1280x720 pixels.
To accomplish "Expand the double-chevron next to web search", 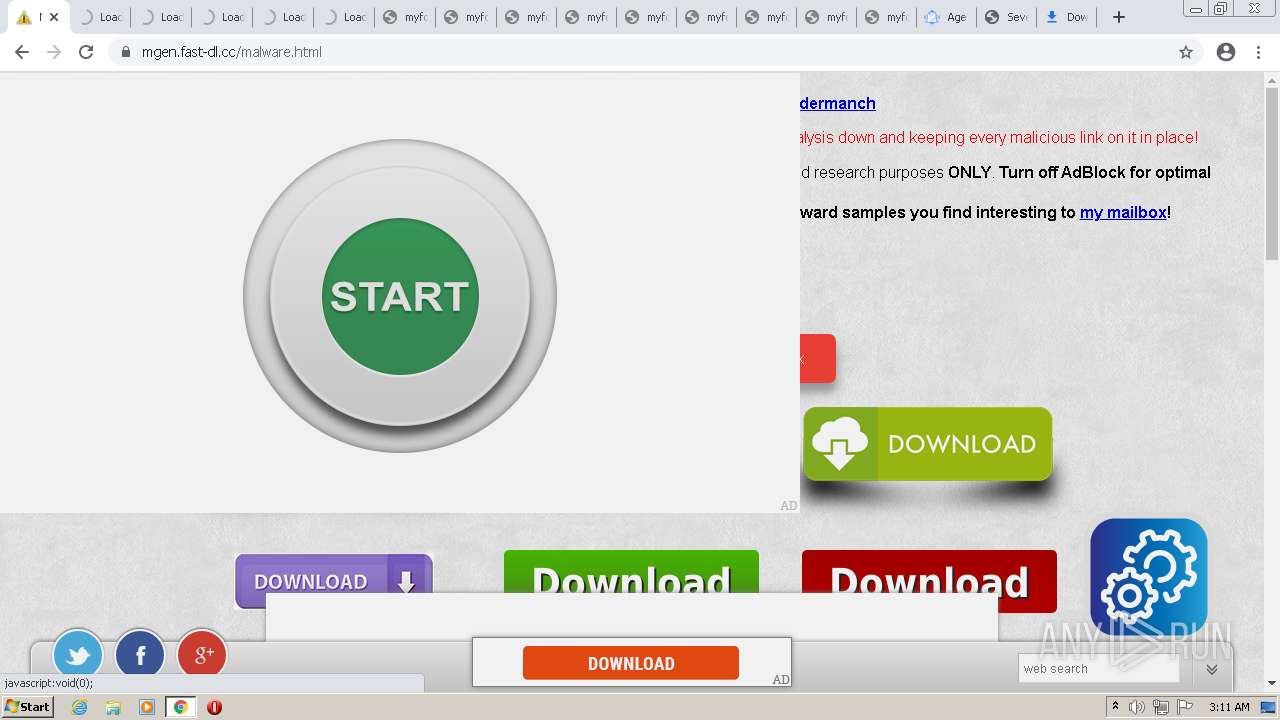I will [x=1212, y=669].
